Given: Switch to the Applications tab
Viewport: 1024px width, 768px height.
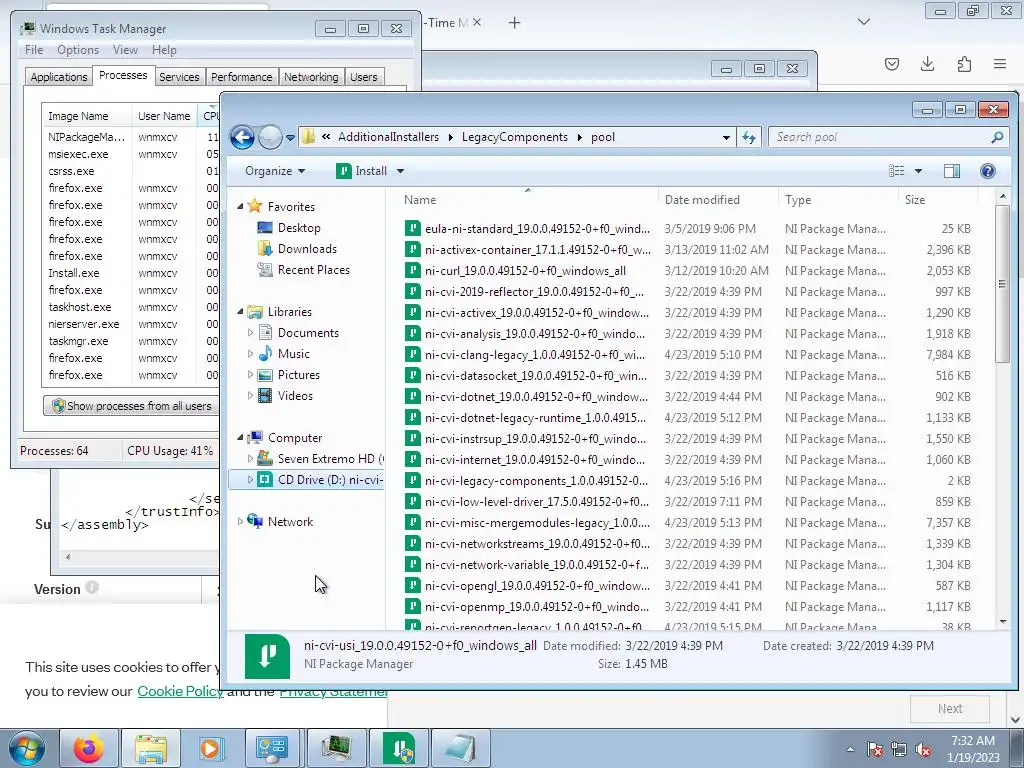Looking at the screenshot, I should [x=59, y=76].
